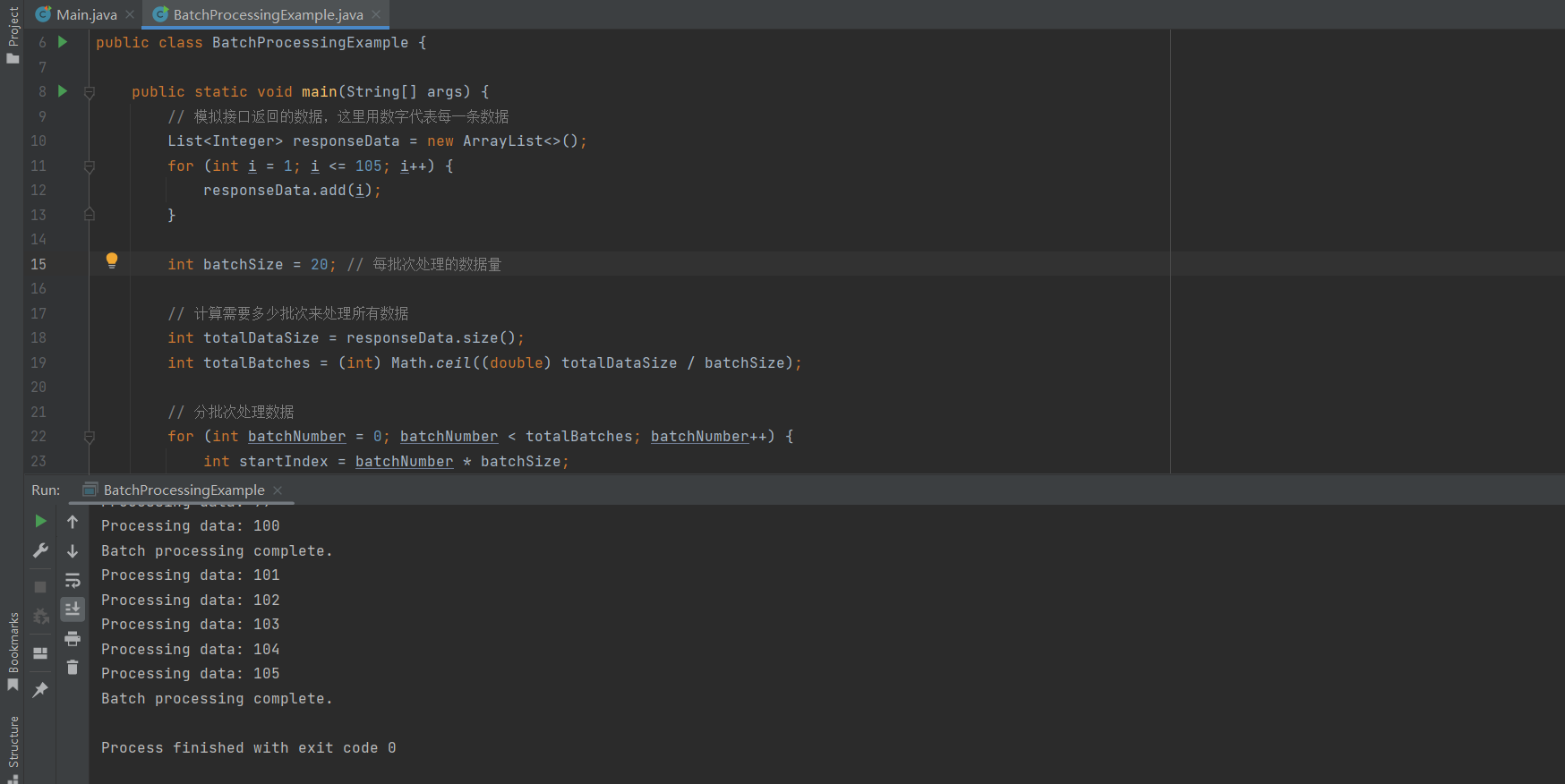Click line number 19 in the gutter
This screenshot has height=784, width=1565.
click(38, 362)
